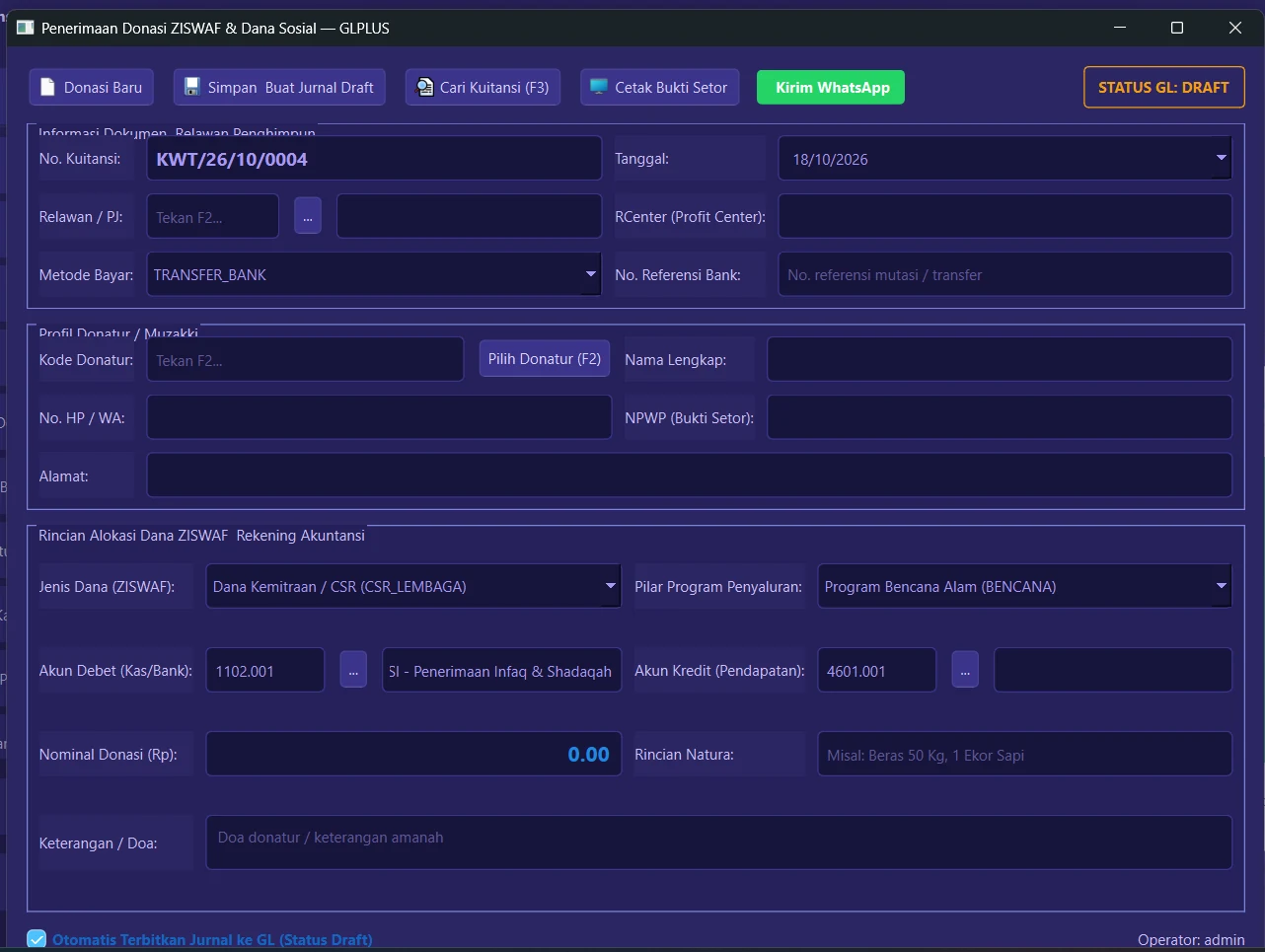Viewport: 1265px width, 952px height.
Task: Click the empty Relawan name field
Action: (x=469, y=216)
